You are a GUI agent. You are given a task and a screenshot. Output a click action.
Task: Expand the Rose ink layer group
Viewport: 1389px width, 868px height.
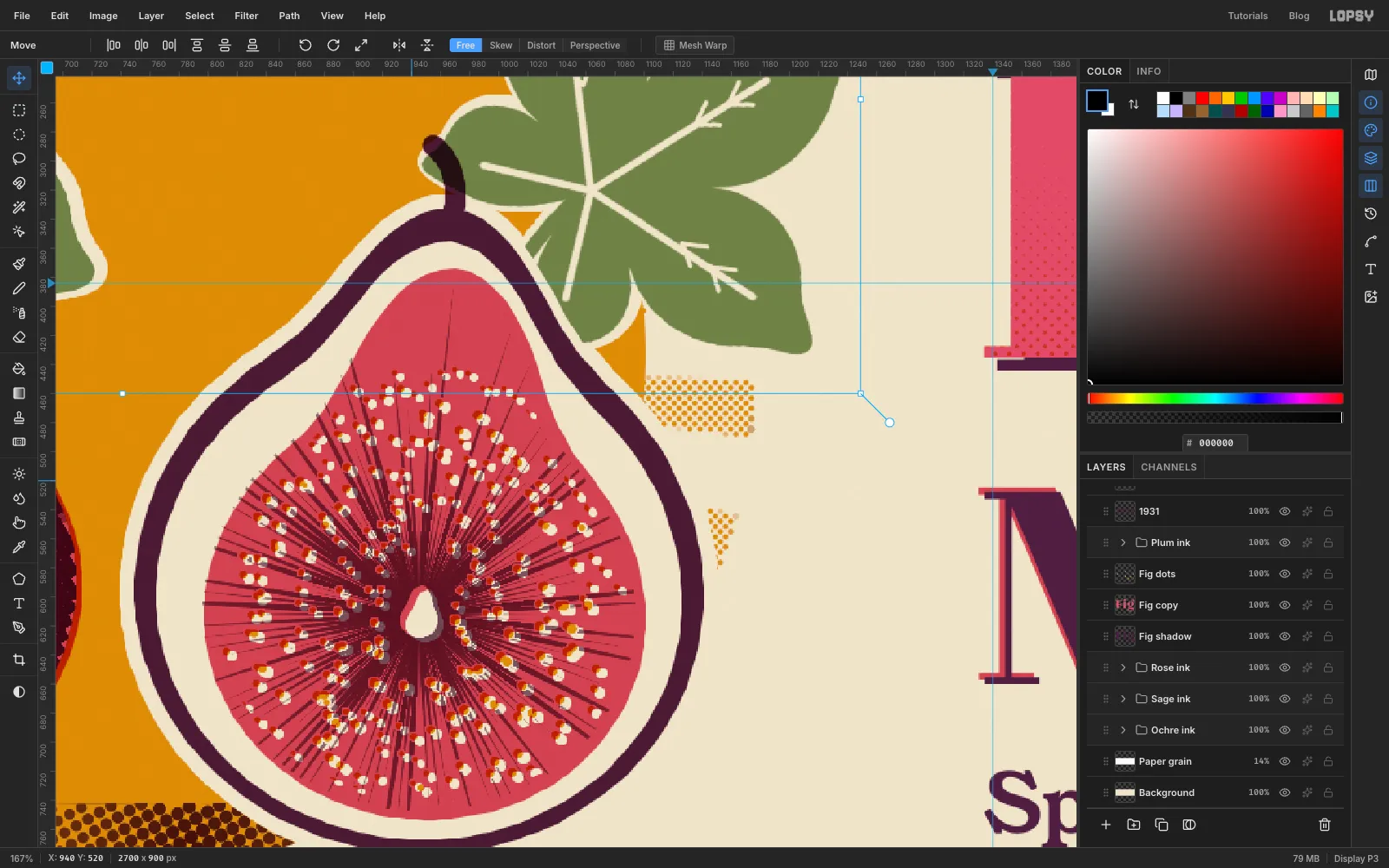click(x=1123, y=667)
